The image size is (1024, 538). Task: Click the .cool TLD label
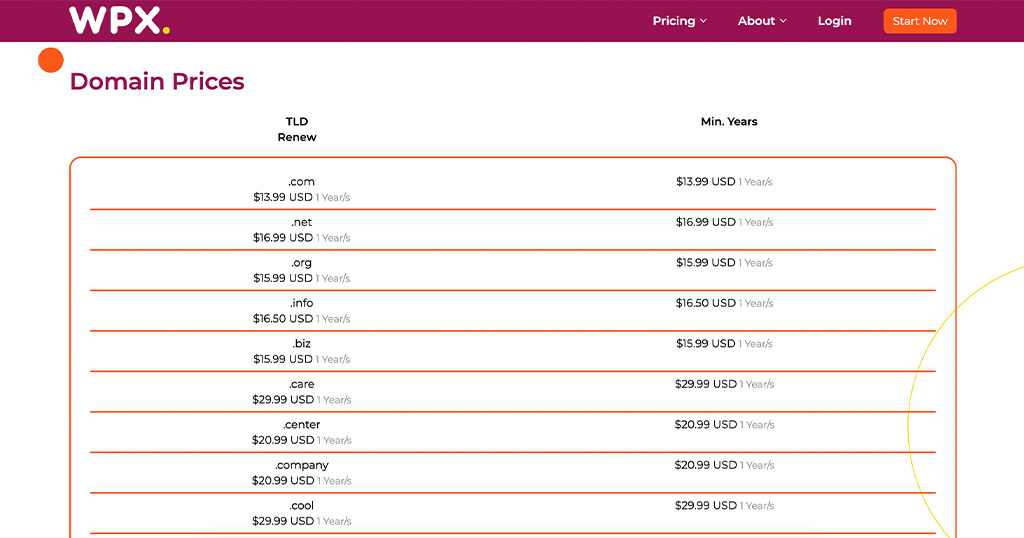tap(301, 506)
